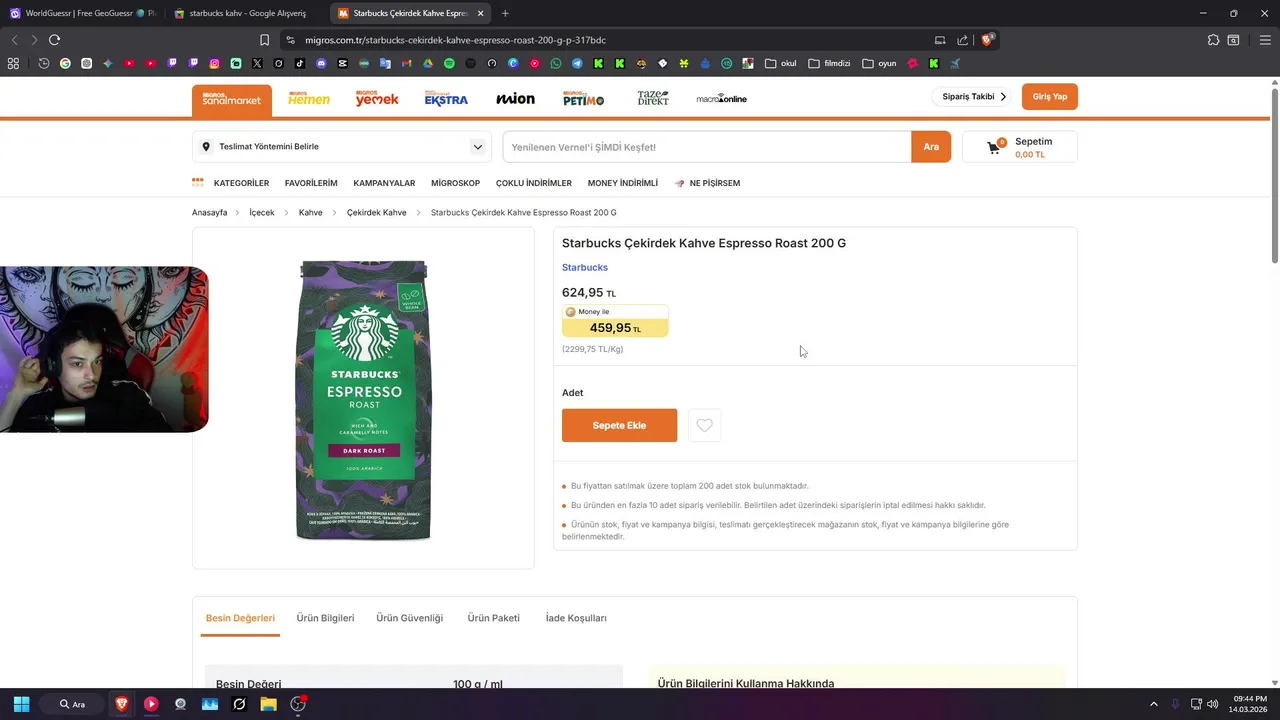
Task: Open the MONEY İNDİRİMLİ menu item
Action: (x=623, y=183)
